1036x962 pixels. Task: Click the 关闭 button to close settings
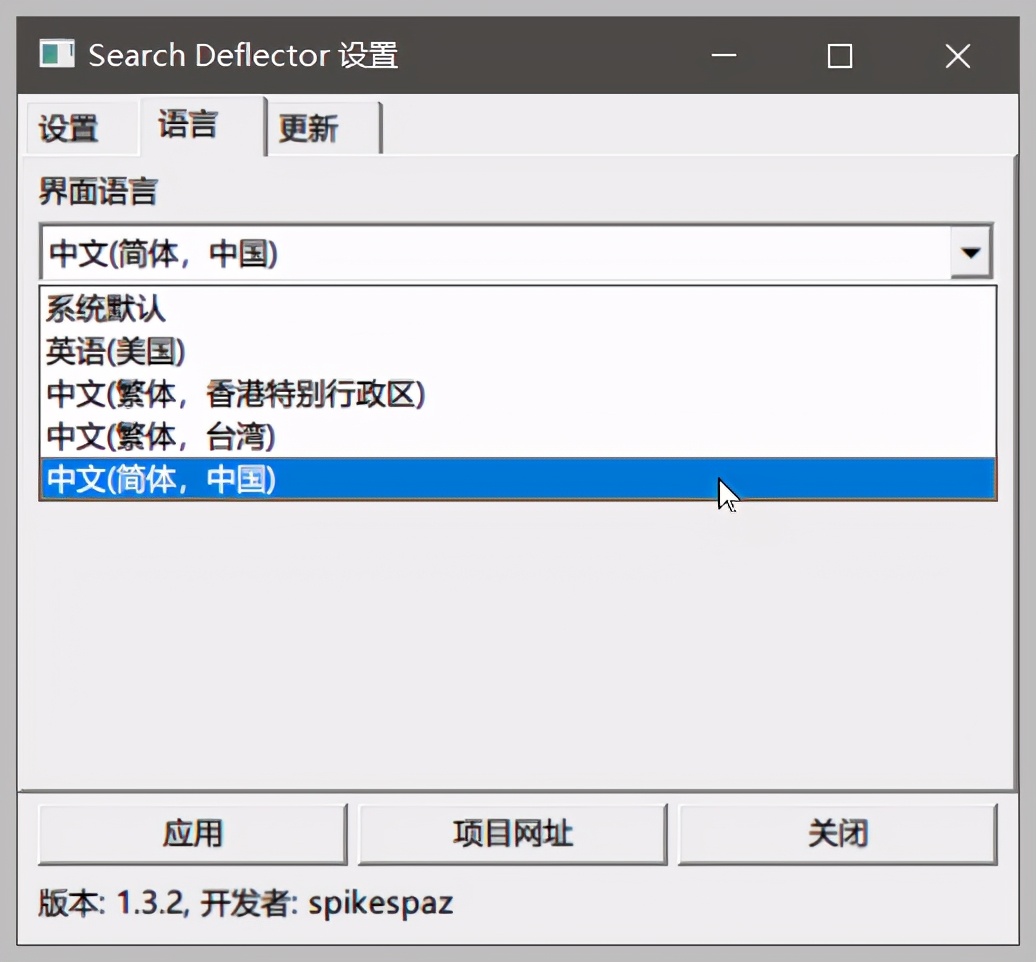(838, 834)
